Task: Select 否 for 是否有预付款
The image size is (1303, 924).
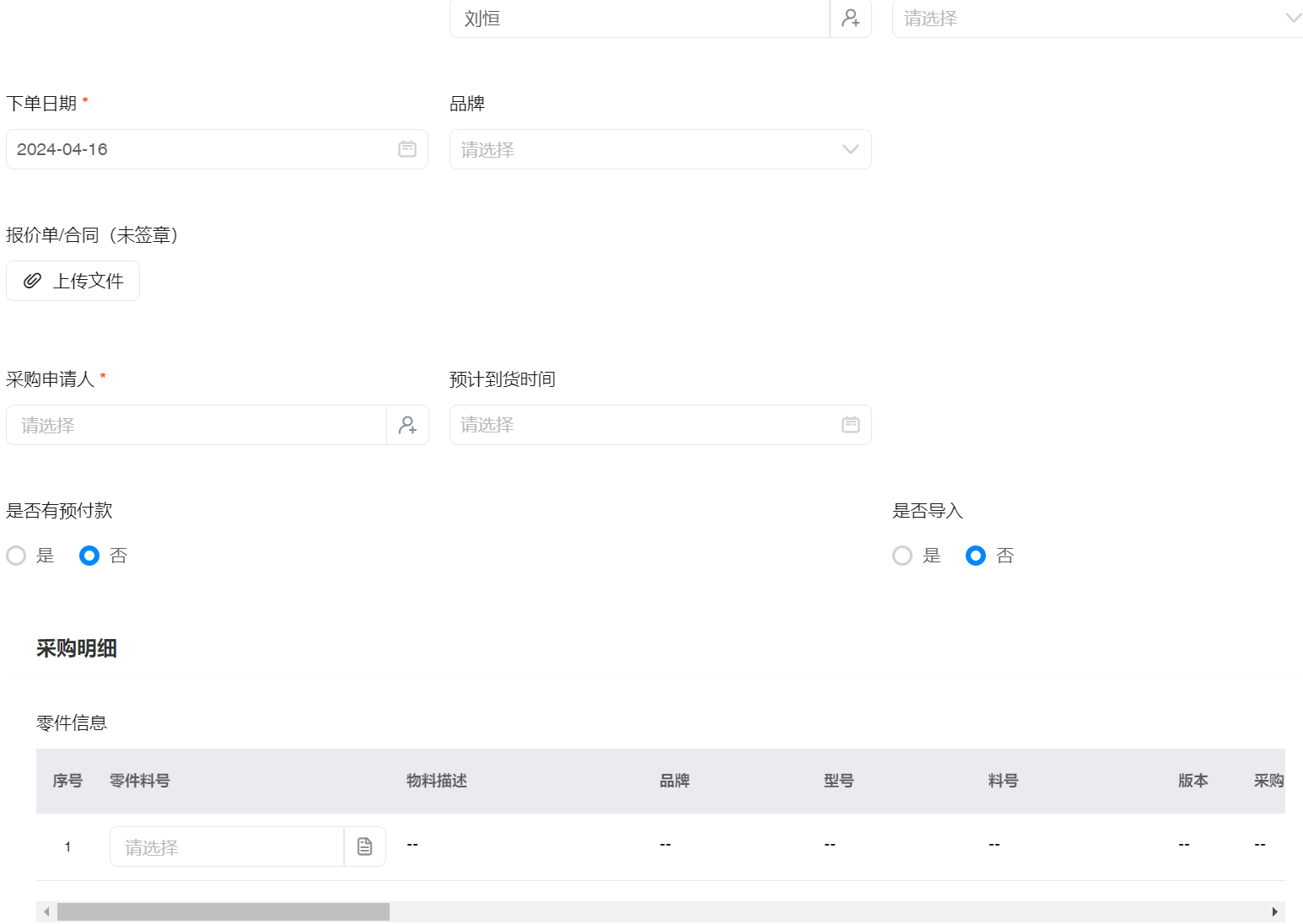Action: [x=89, y=556]
